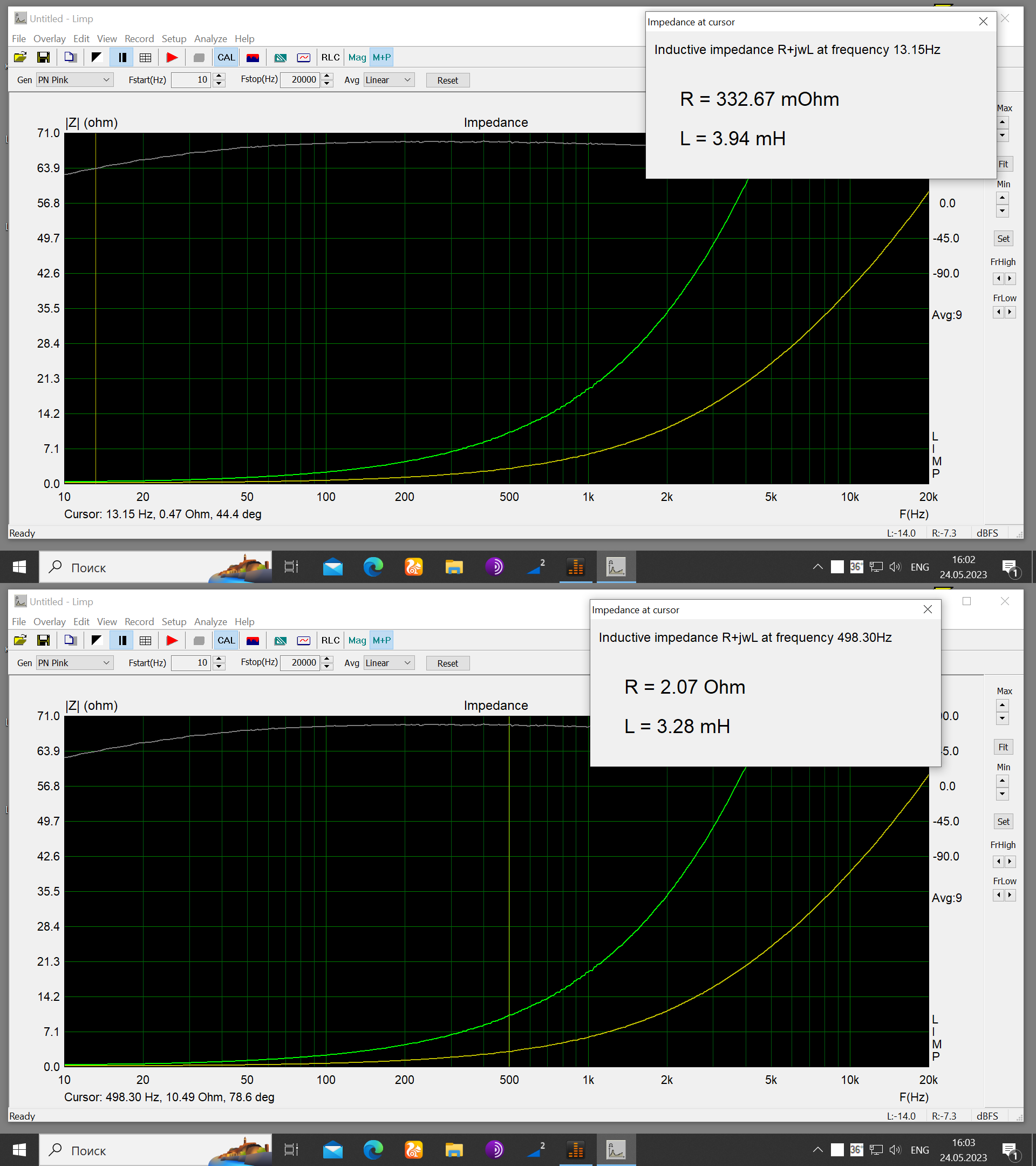This screenshot has height=1166, width=1036.
Task: Toggle CAL button in upper Limp toolbar
Action: point(226,57)
